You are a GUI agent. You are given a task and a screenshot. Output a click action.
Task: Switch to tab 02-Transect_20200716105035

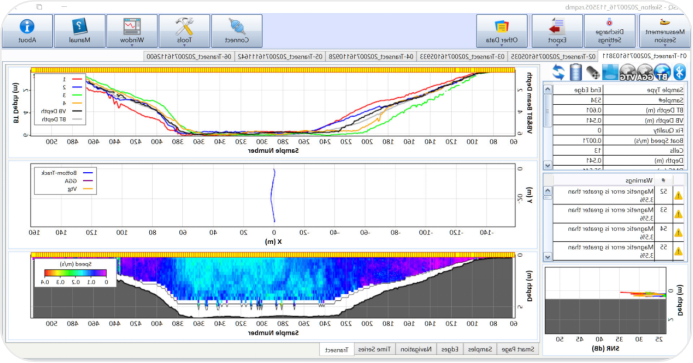[x=552, y=56]
